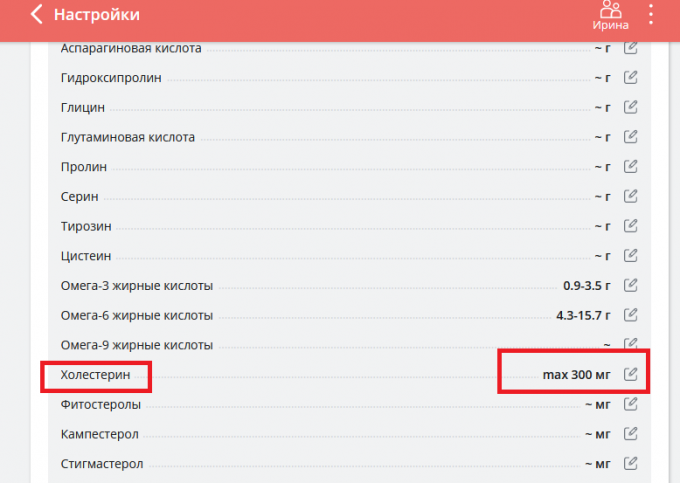Edit Омега-3 жирные кислоты range
The width and height of the screenshot is (680, 483).
pyautogui.click(x=631, y=285)
